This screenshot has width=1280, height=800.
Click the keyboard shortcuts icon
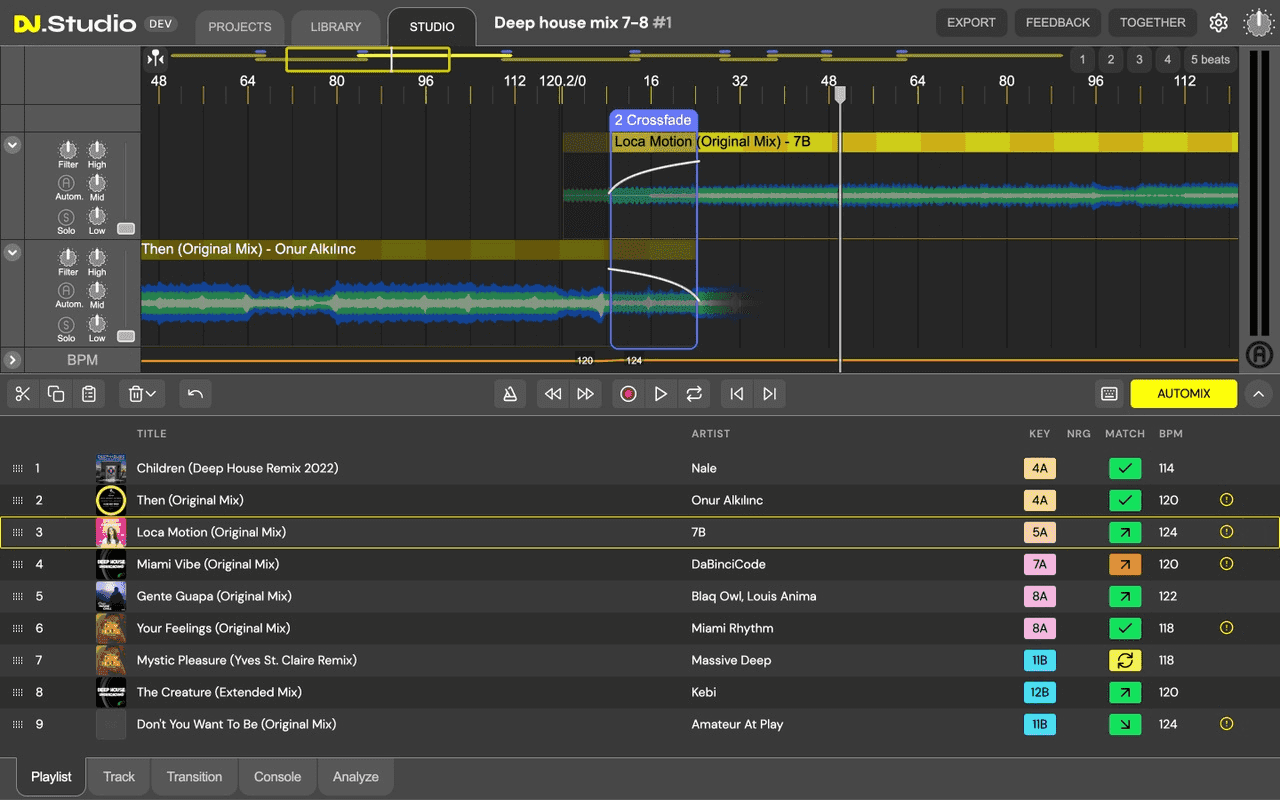click(x=1109, y=394)
